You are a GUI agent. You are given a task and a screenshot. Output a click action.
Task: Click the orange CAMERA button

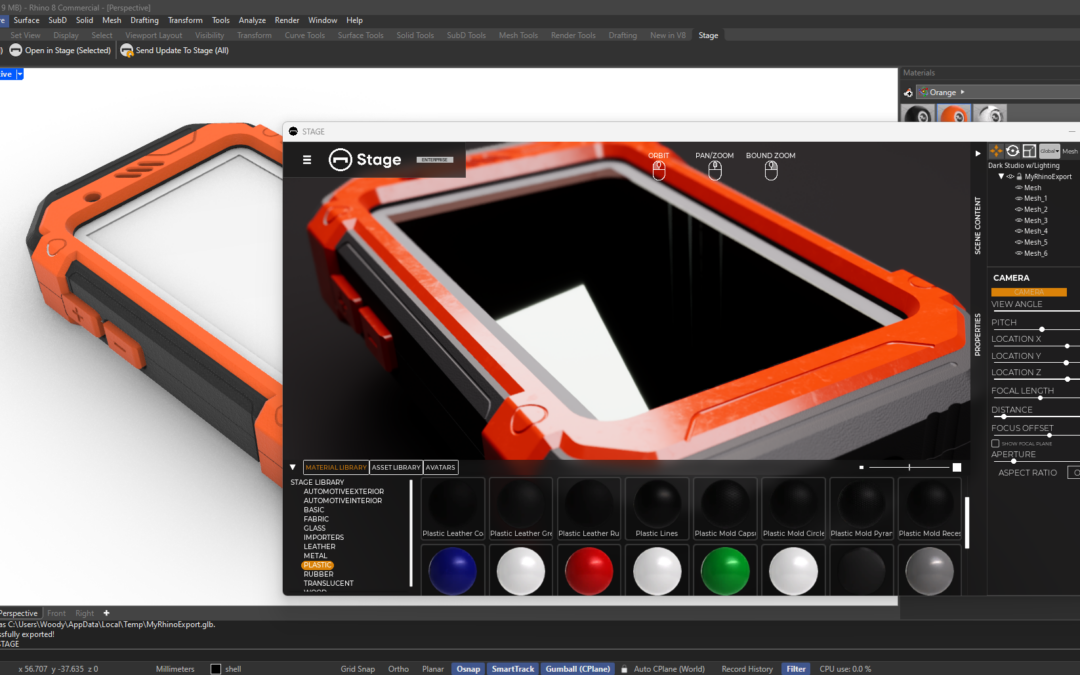pos(1029,292)
